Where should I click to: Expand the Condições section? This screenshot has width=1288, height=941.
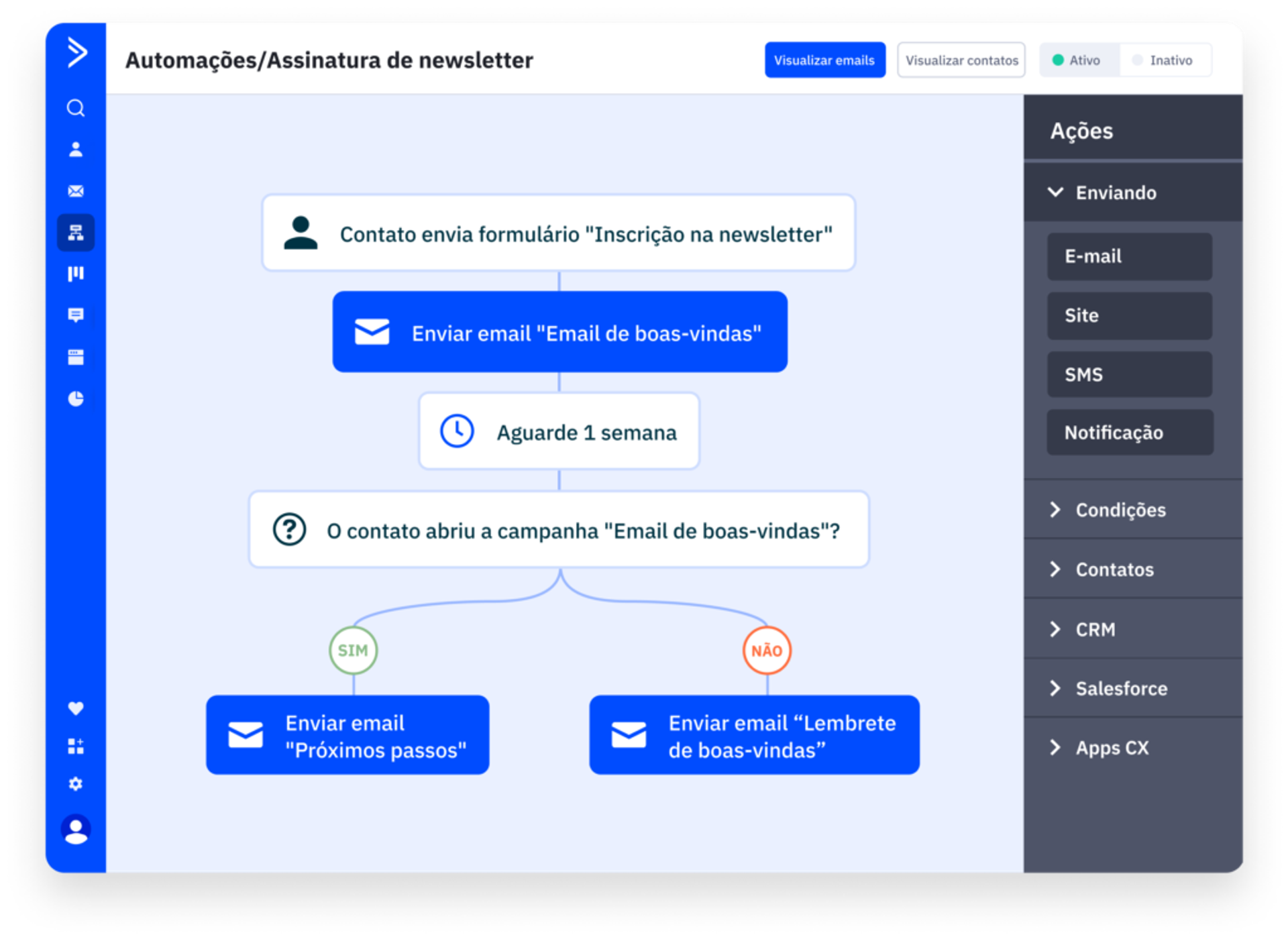tap(1120, 510)
